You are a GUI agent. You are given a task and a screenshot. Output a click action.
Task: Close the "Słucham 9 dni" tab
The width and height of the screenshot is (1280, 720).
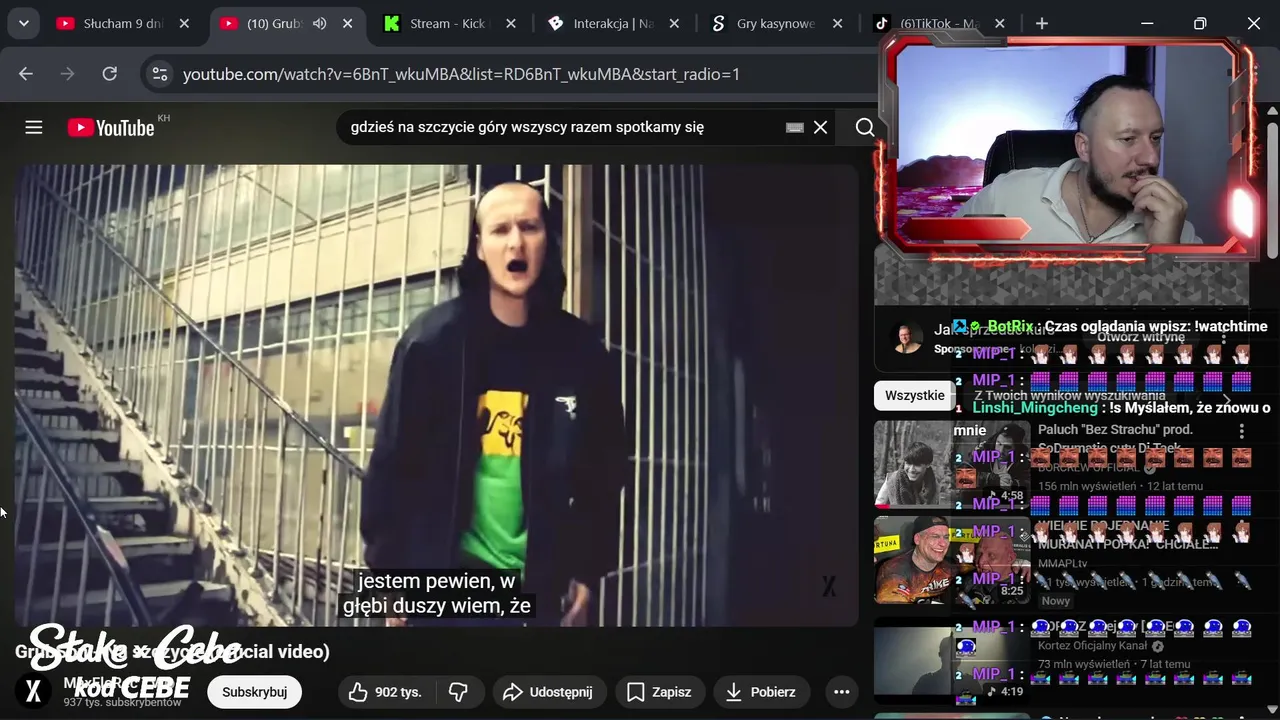(184, 23)
